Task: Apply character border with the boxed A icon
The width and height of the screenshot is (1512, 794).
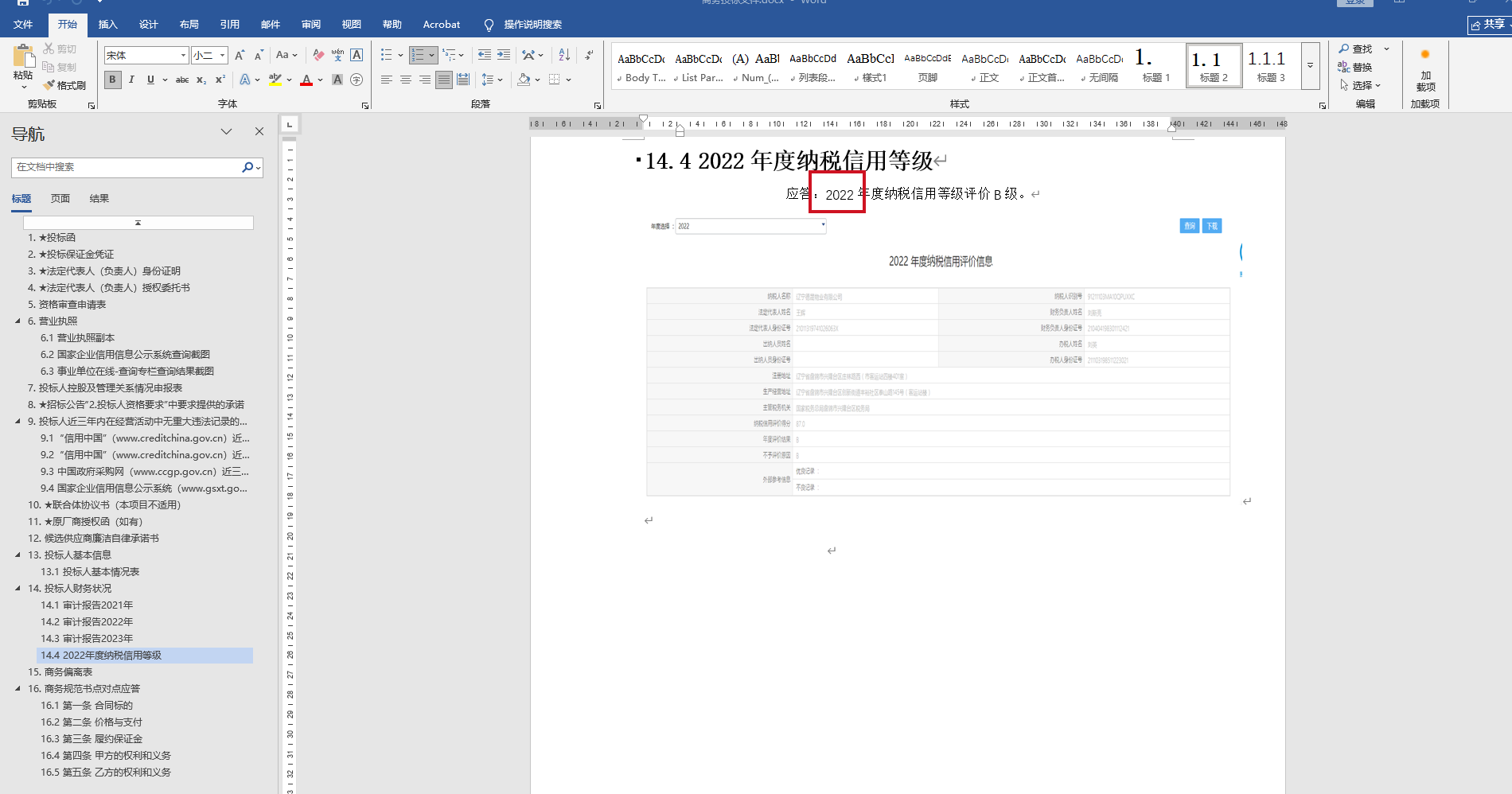Action: (357, 55)
